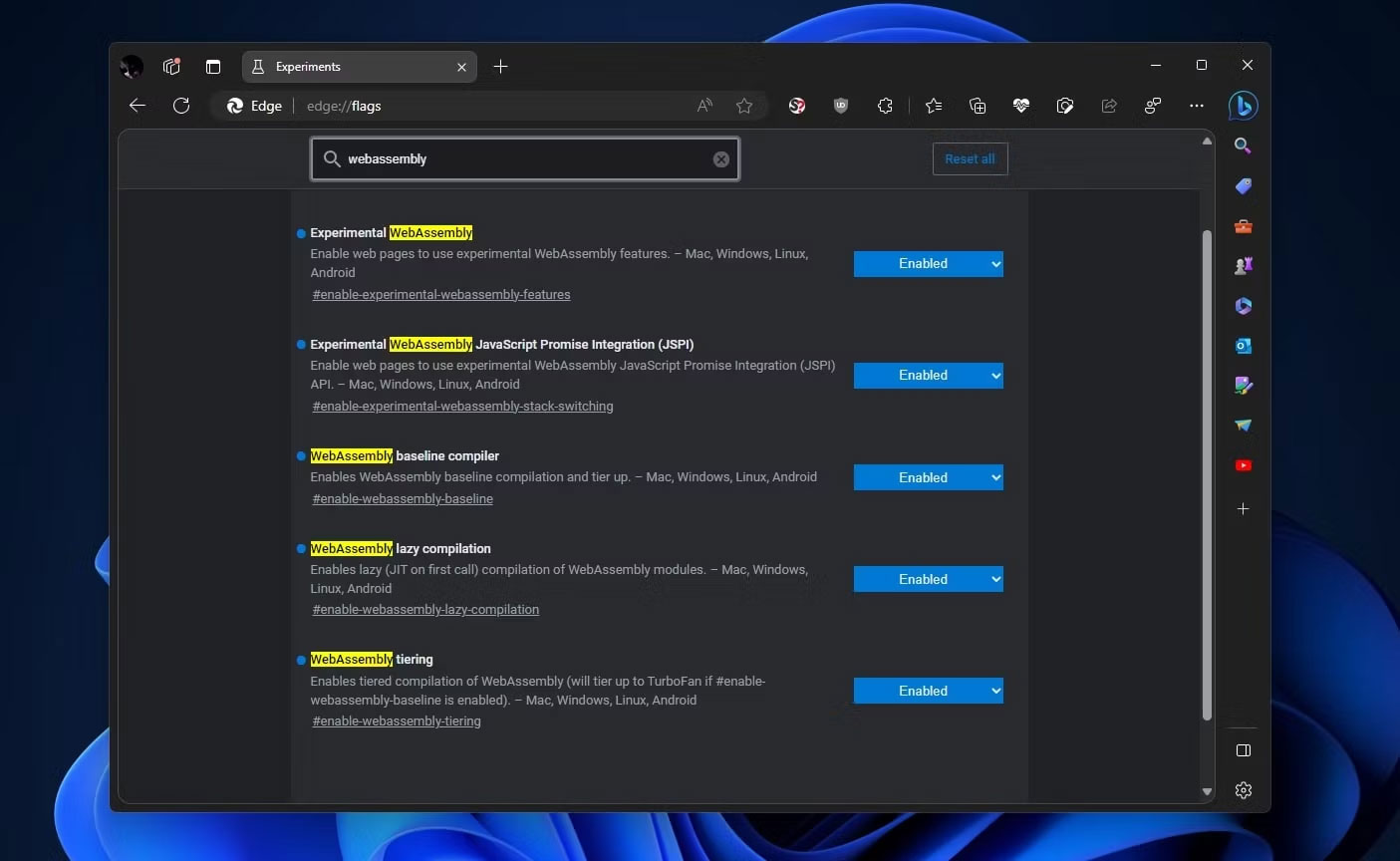Change WebAssembly tiering dropdown setting
The image size is (1400, 861).
click(928, 691)
